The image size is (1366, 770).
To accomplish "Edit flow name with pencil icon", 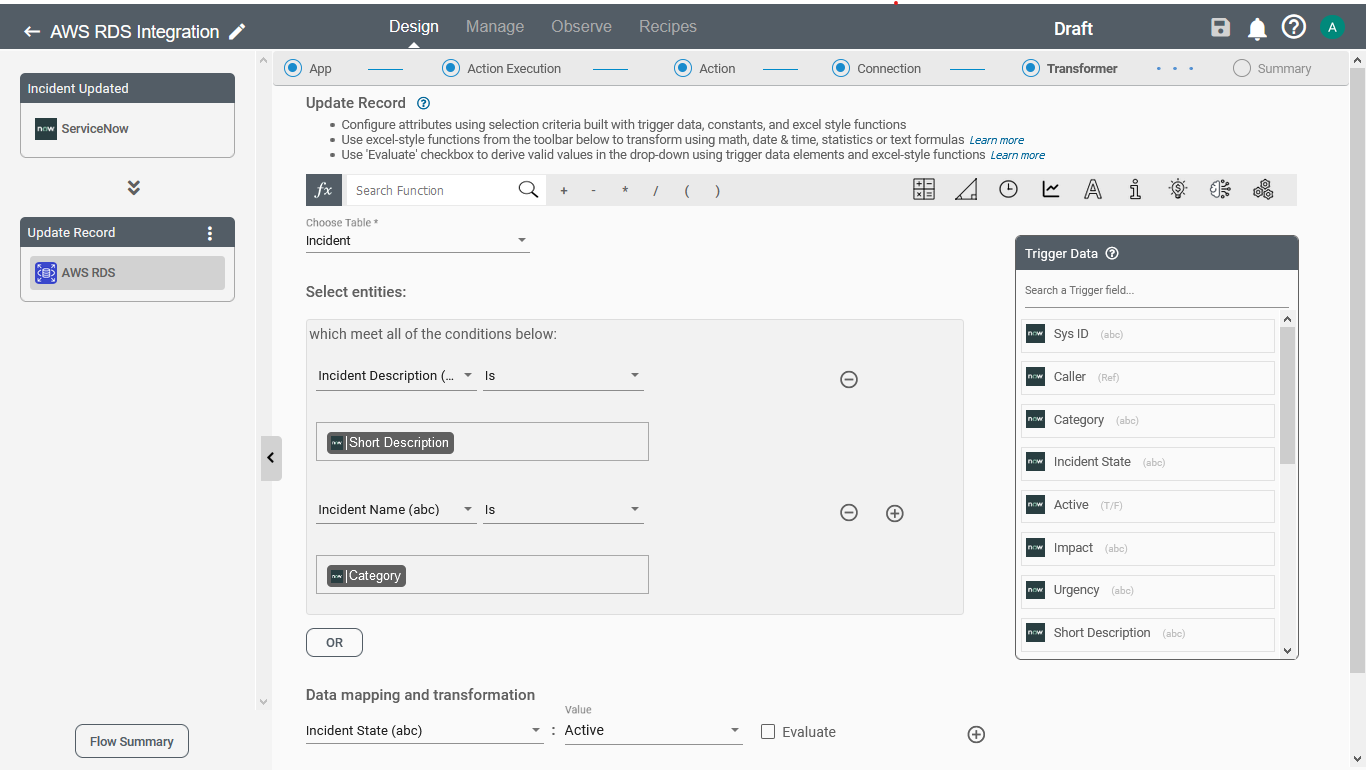I will 237,32.
